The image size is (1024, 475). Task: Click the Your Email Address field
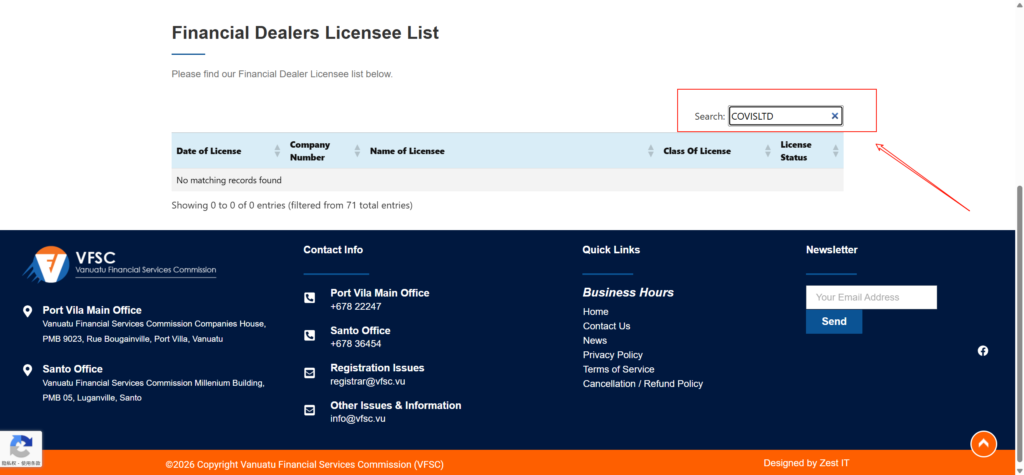click(x=871, y=297)
